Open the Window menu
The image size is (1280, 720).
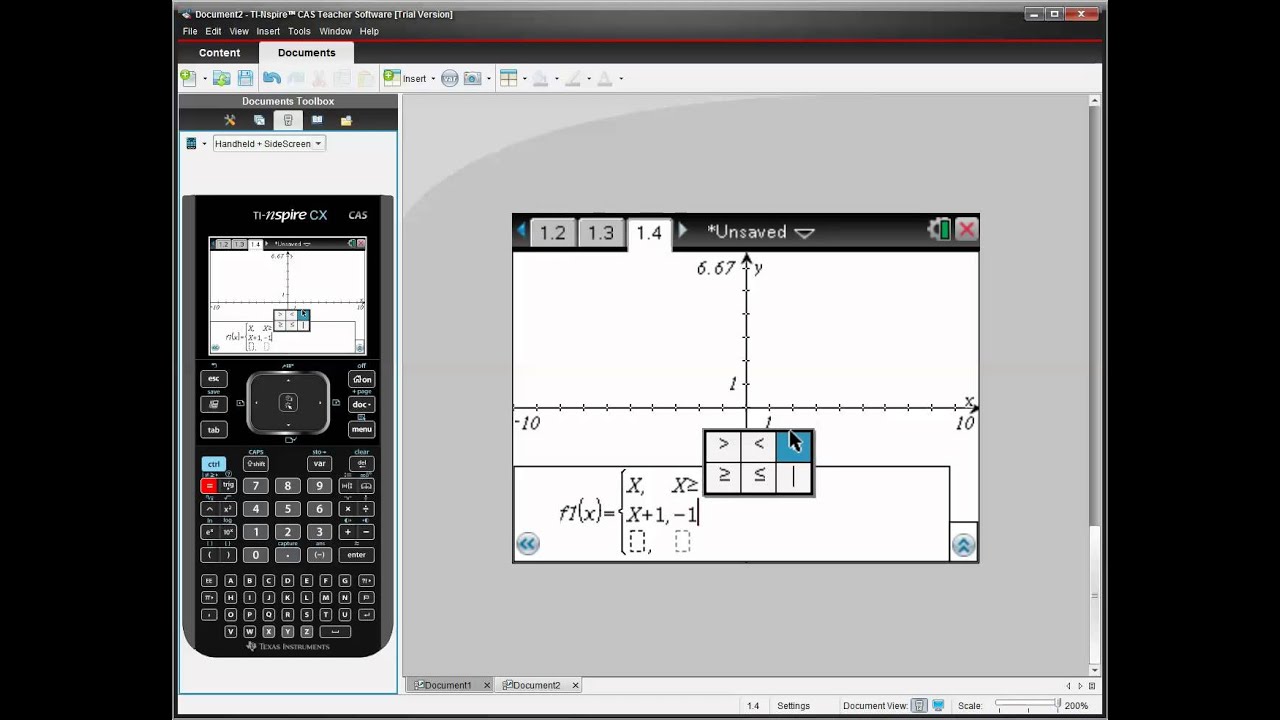tap(335, 31)
